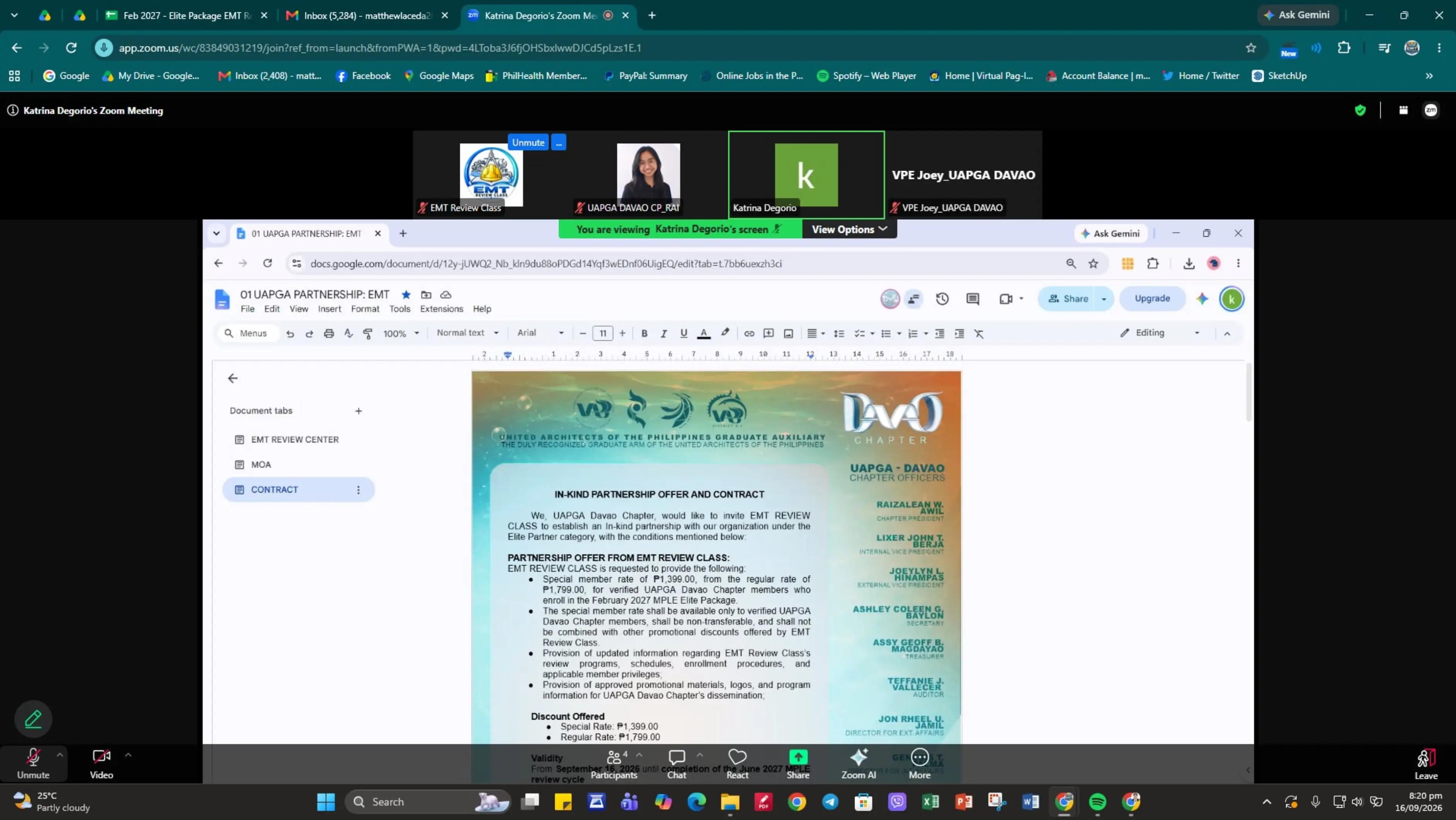Open Normal text style dropdown
The height and width of the screenshot is (820, 1456).
[x=467, y=333]
